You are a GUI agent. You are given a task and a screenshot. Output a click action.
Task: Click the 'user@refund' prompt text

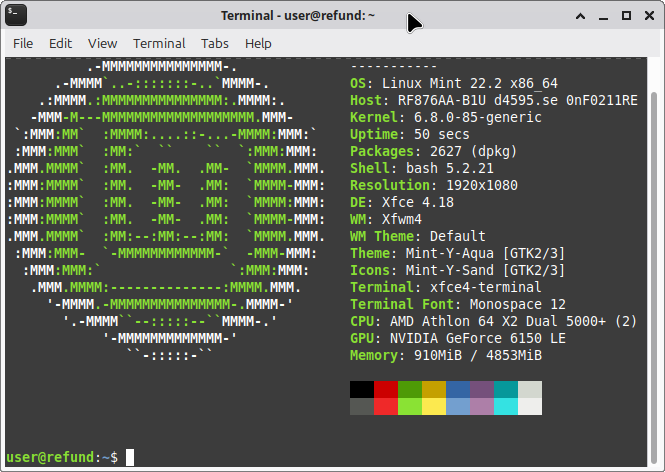pos(50,457)
